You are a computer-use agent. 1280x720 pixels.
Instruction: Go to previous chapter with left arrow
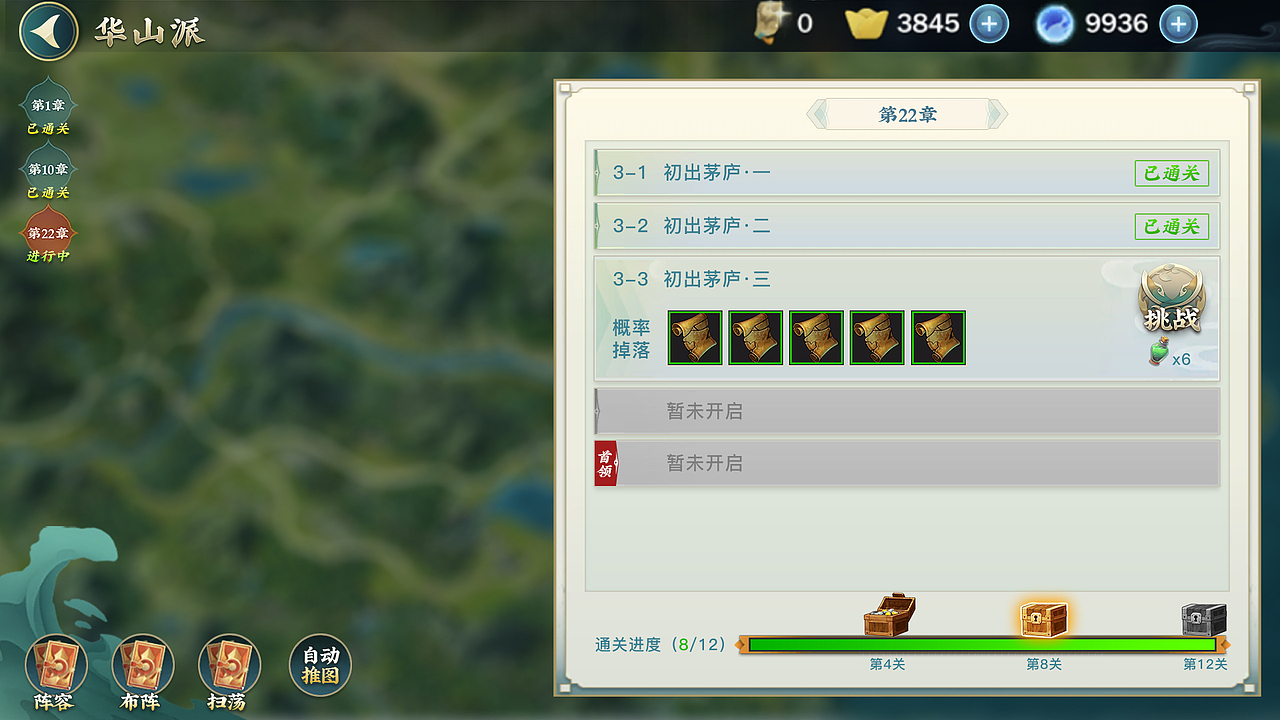pos(818,114)
